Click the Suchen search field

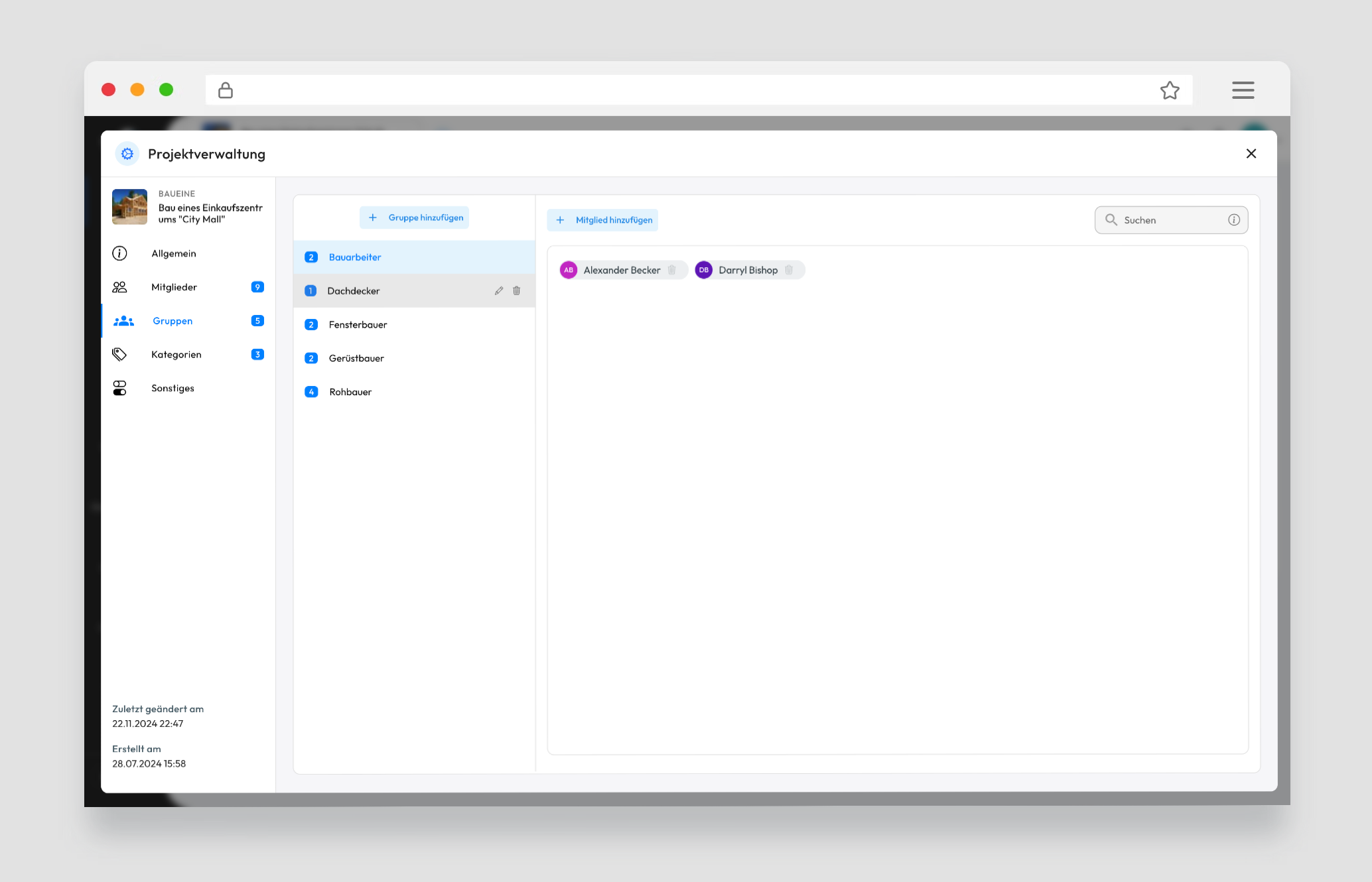(x=1168, y=220)
